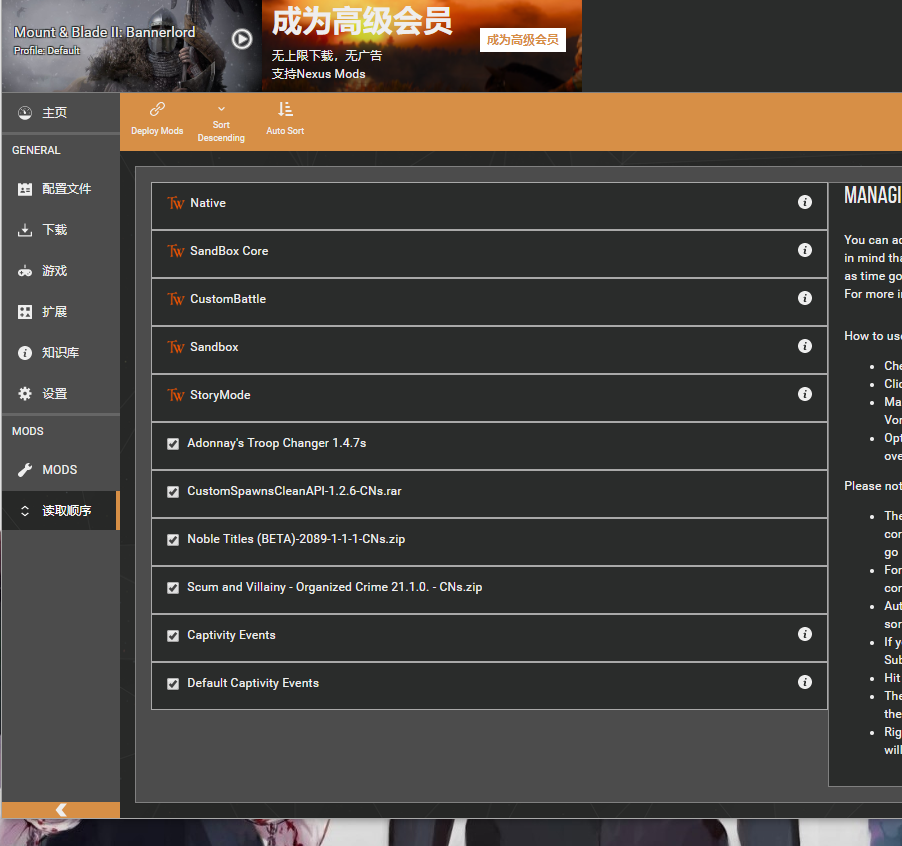Image resolution: width=902 pixels, height=846 pixels.
Task: Select the CustomBattle entry
Action: [489, 302]
